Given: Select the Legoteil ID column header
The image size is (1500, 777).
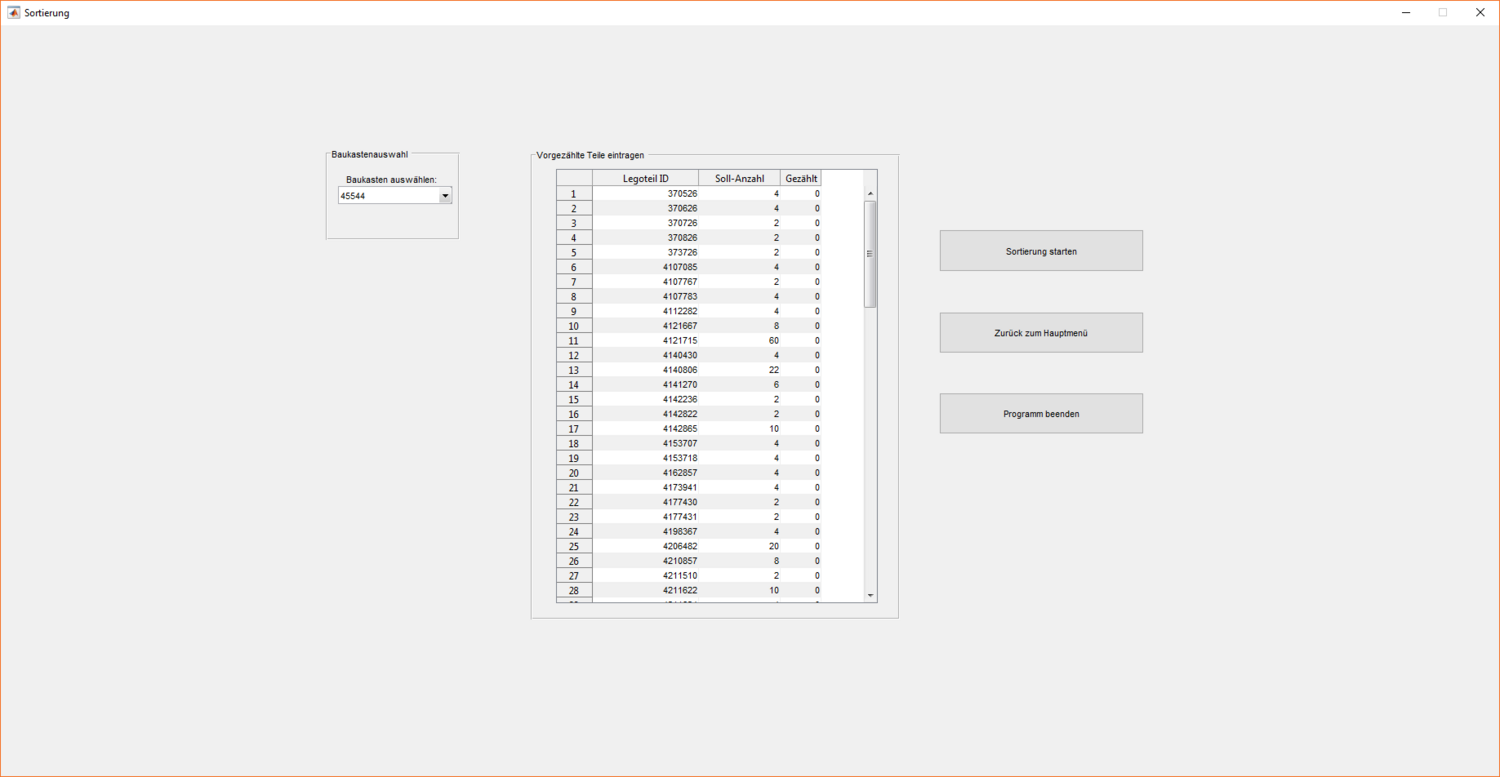Looking at the screenshot, I should click(x=645, y=178).
